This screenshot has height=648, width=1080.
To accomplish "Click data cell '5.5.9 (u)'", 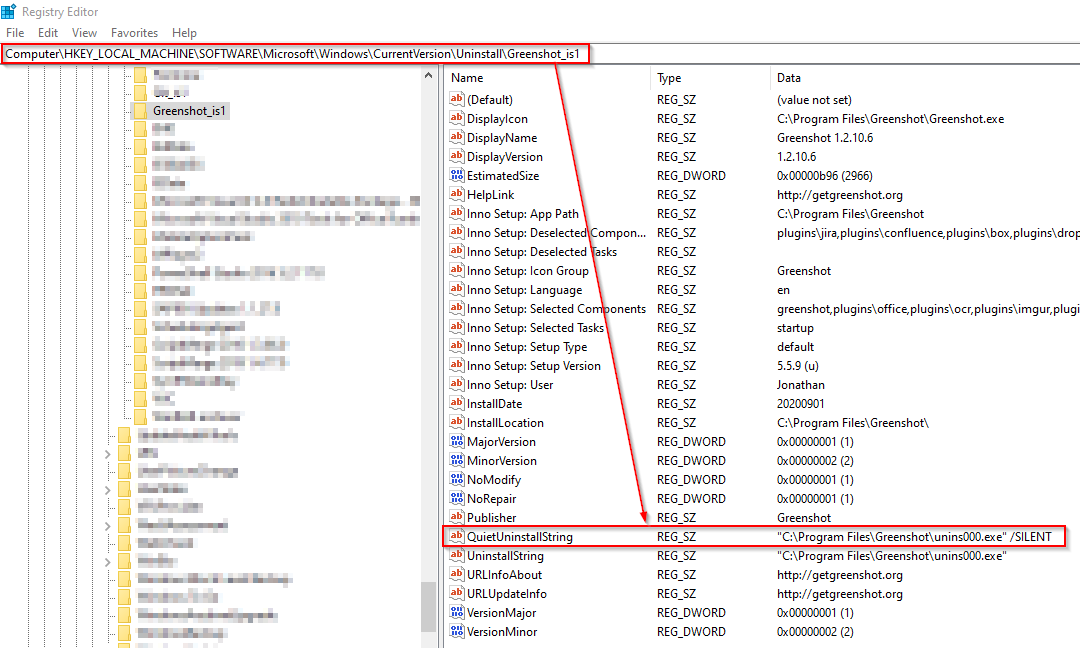I will click(x=798, y=366).
